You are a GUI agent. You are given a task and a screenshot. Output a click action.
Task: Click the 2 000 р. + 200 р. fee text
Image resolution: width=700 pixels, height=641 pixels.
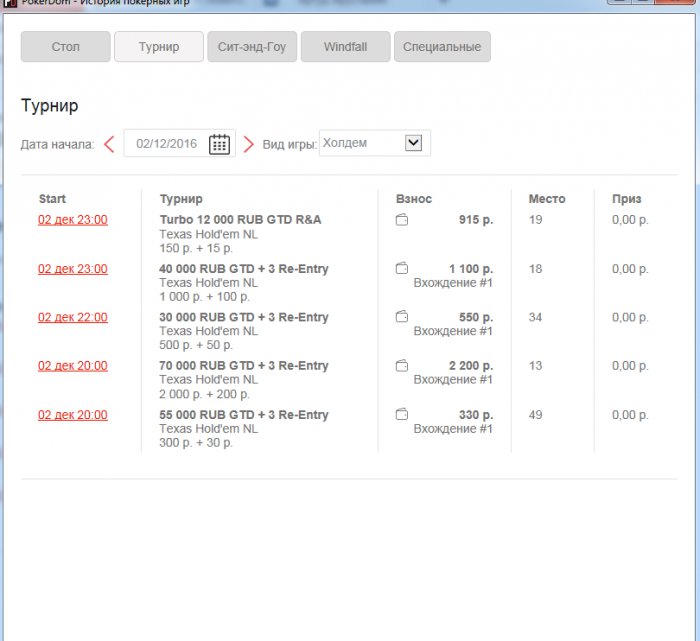pyautogui.click(x=204, y=394)
